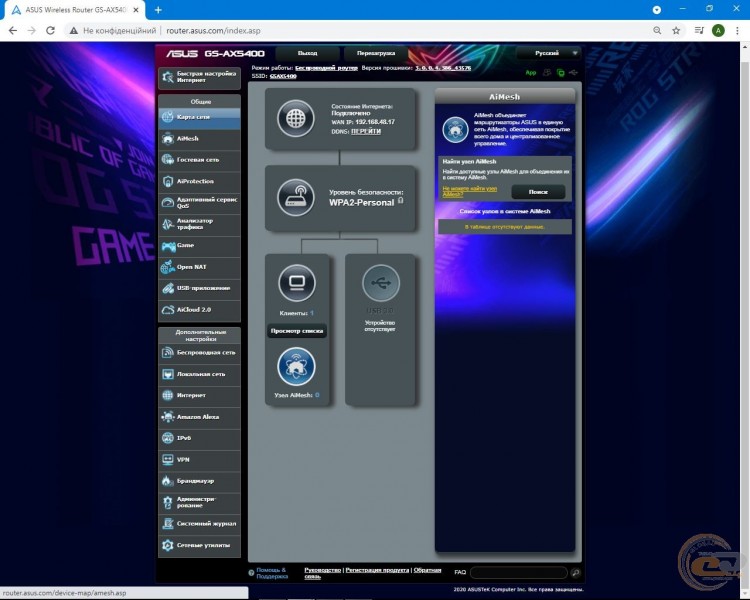Select the blue AiMesh node icon
750x600 pixels.
(296, 367)
